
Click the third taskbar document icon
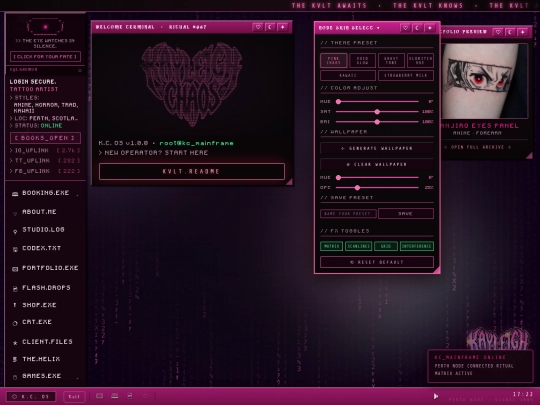point(130,396)
